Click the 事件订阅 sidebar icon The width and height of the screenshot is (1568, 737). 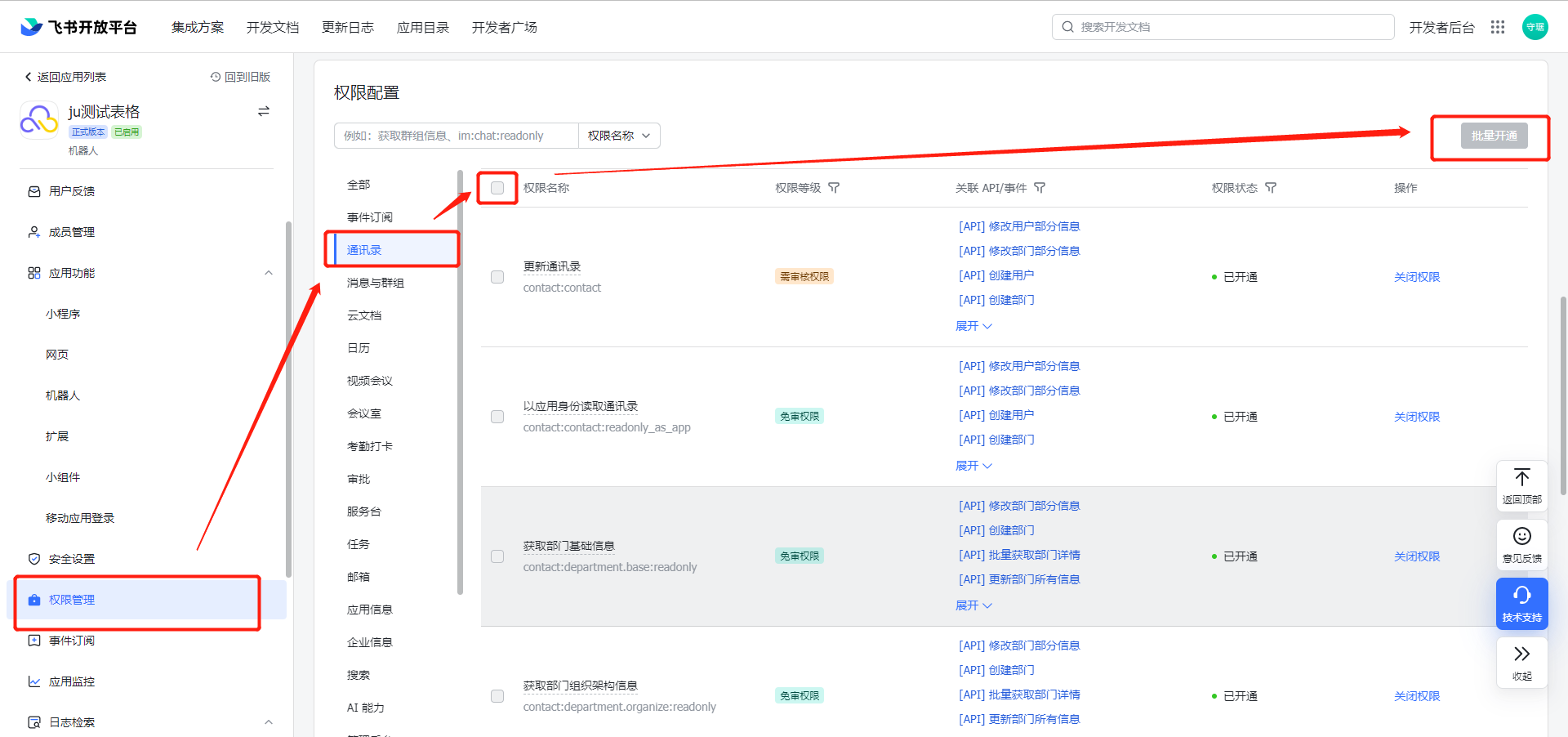pos(34,641)
